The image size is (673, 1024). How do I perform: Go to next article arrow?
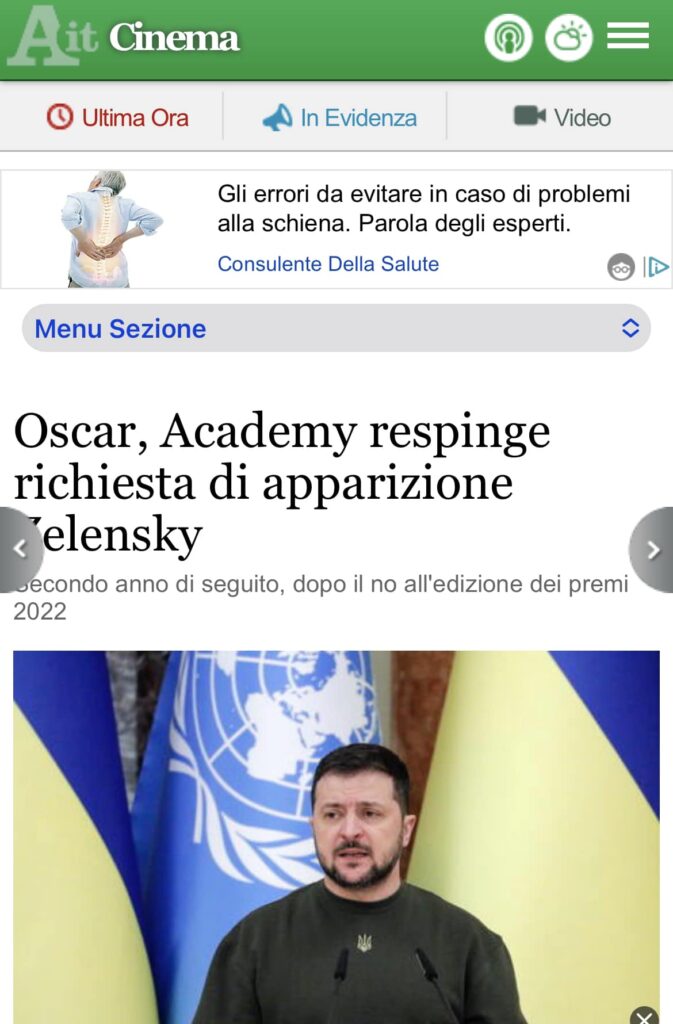[651, 550]
